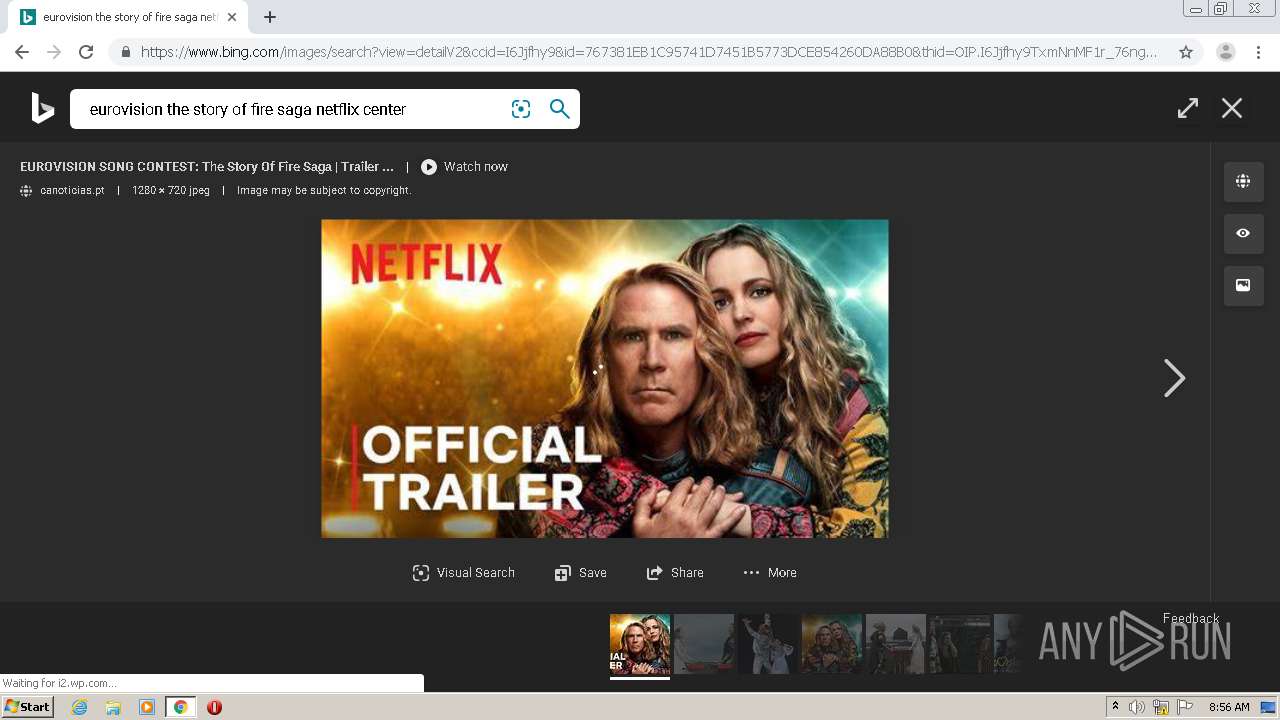Screen dimensions: 1280x720
Task: Click the main Netflix trailer image
Action: 604,379
